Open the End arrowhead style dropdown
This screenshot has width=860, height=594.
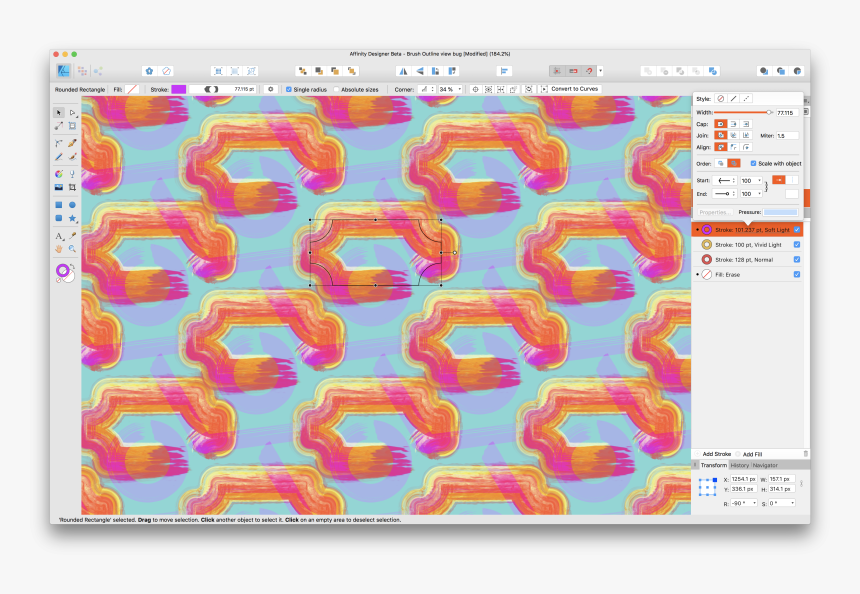(x=725, y=194)
